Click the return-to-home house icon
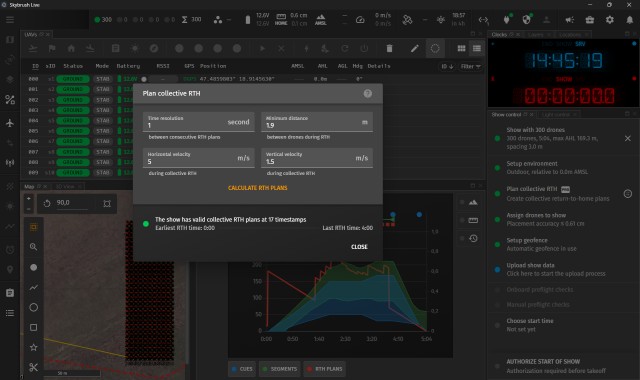 point(71,49)
